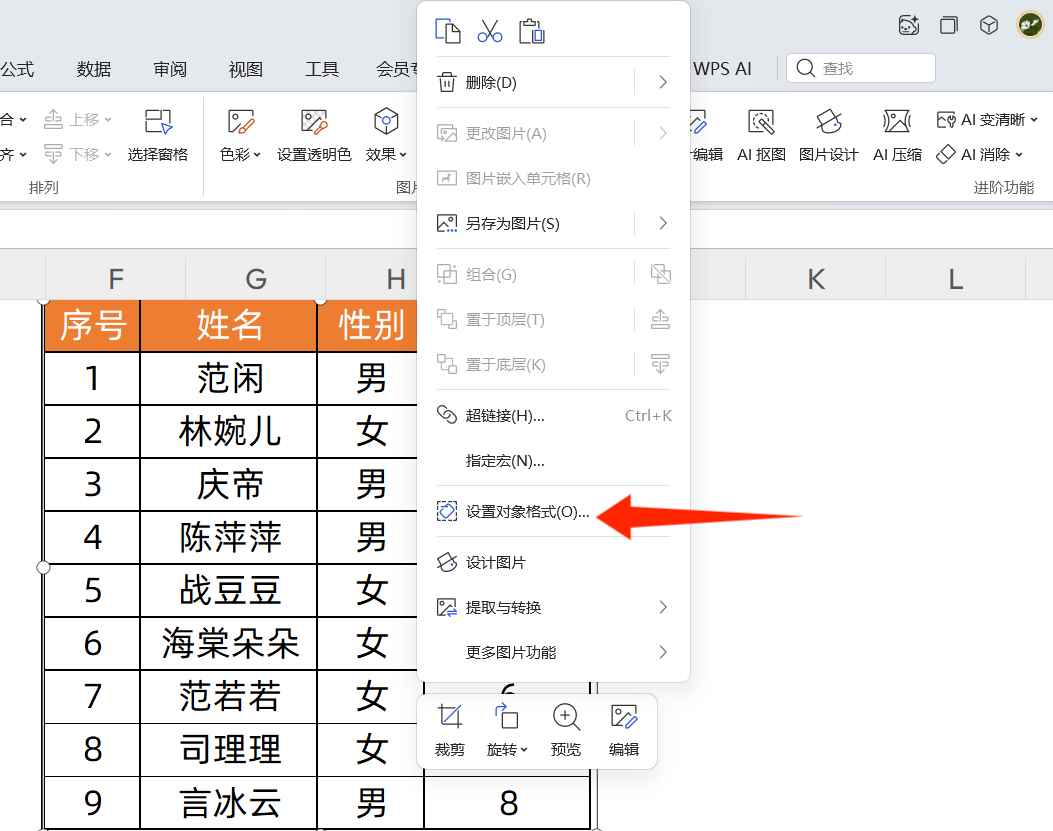
Task: Click the cell containing 战豆豆
Action: (x=228, y=591)
